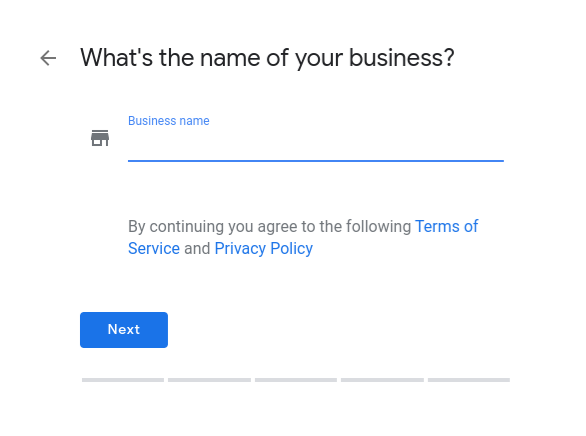Click "Terms of" at end of first line
This screenshot has width=586, height=436.
[446, 226]
